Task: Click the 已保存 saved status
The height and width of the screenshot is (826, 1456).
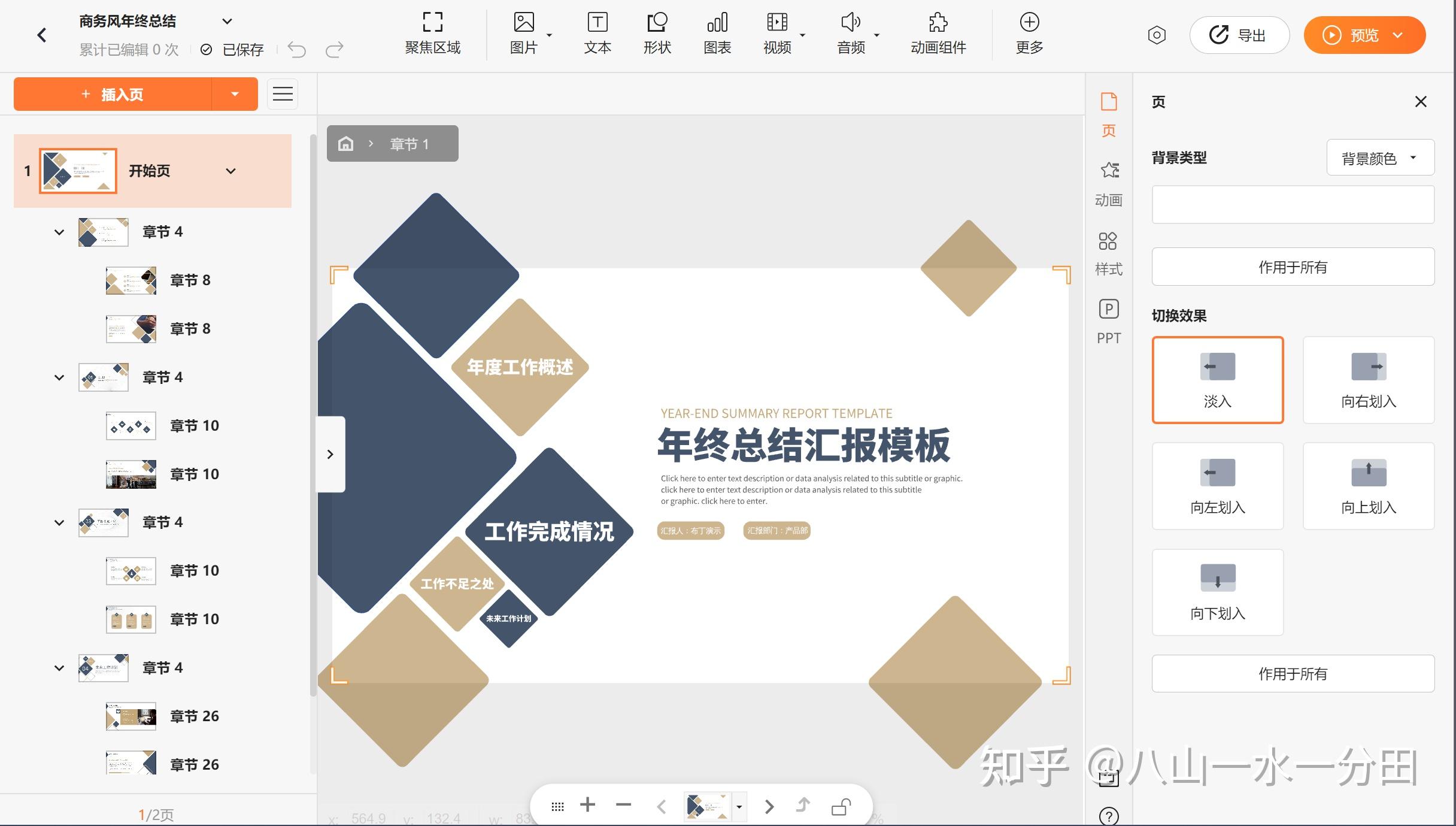Action: (x=233, y=50)
